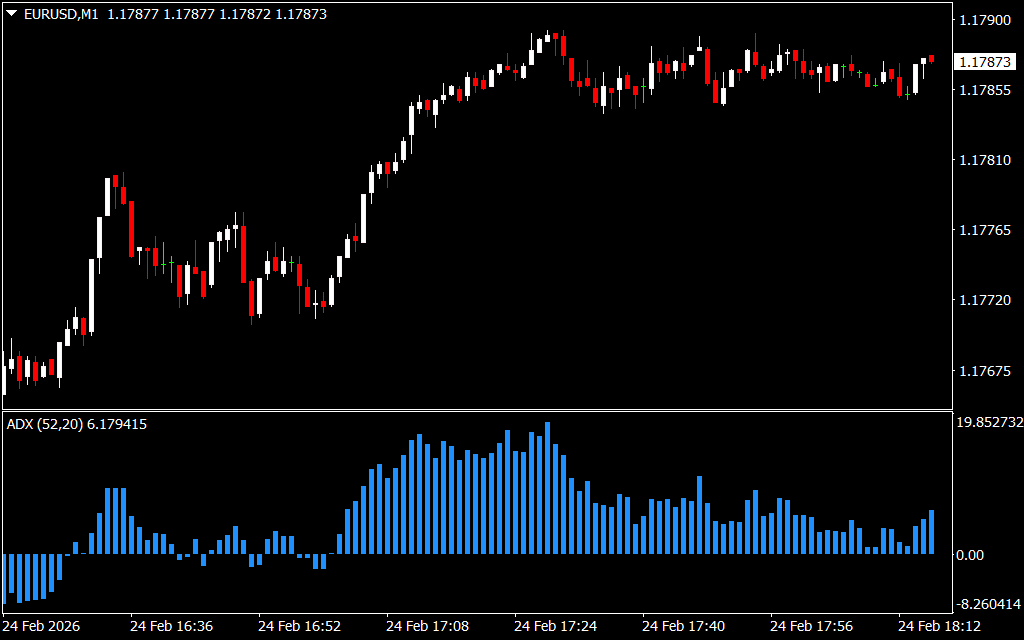Click the 0.00 level on ADX scale
The image size is (1024, 640).
click(970, 555)
